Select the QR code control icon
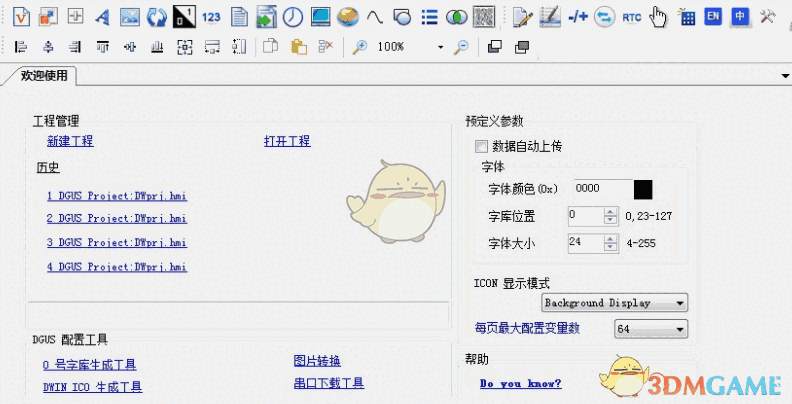This screenshot has width=792, height=404. pyautogui.click(x=484, y=17)
